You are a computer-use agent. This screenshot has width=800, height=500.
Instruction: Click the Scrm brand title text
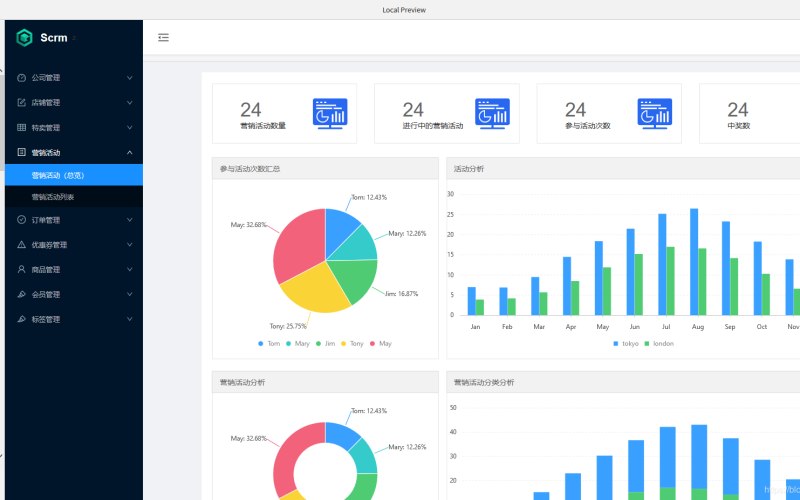[x=54, y=38]
